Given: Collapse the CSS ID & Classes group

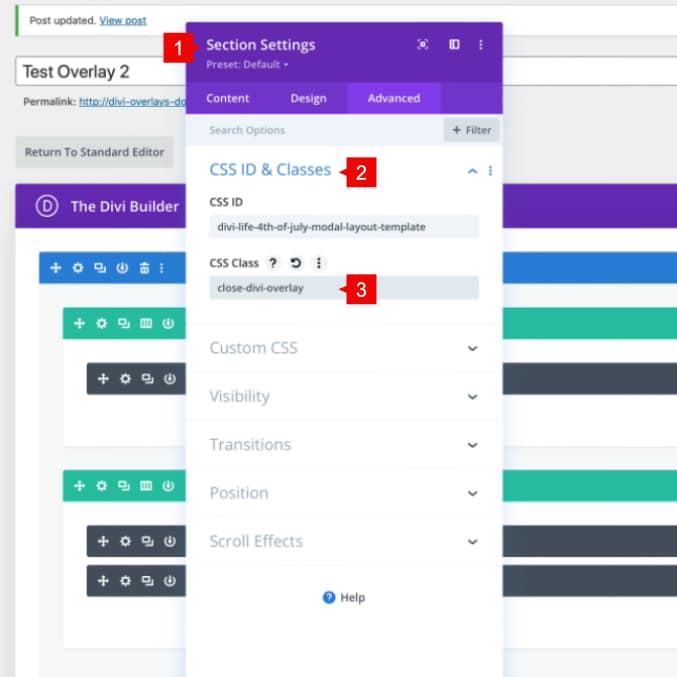Looking at the screenshot, I should [472, 171].
